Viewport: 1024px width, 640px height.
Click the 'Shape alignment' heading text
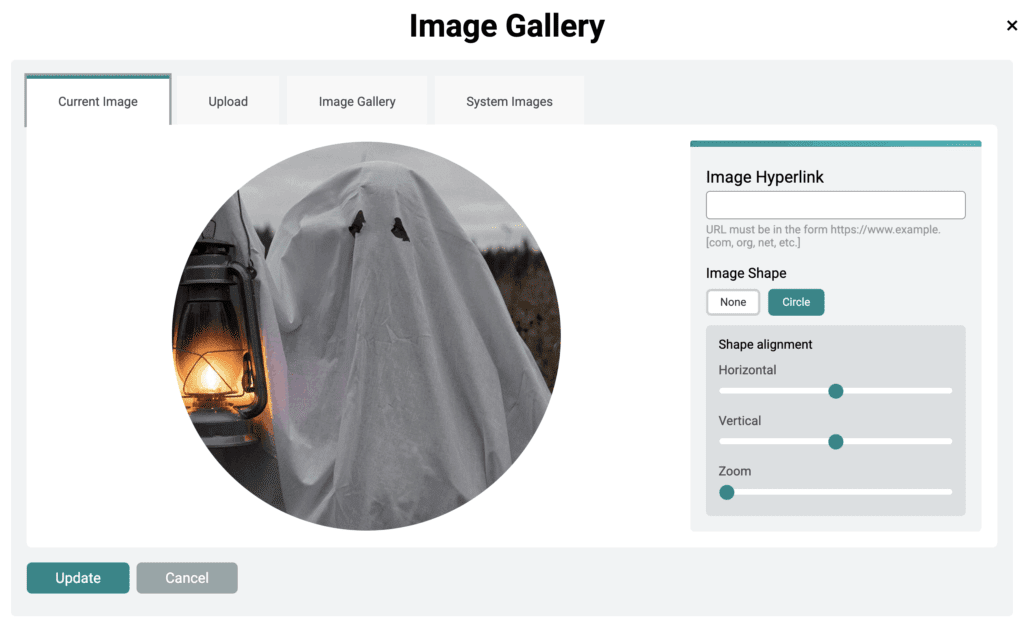click(x=765, y=344)
